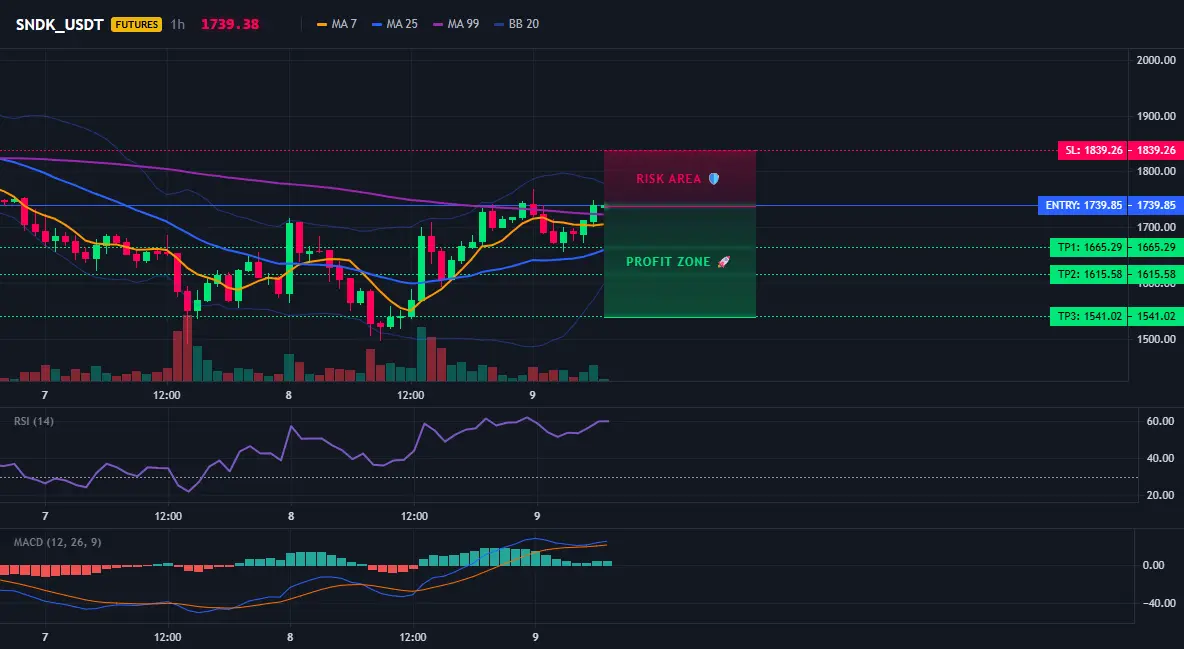1184x649 pixels.
Task: Click the 1900.00 price axis label
Action: (1156, 116)
